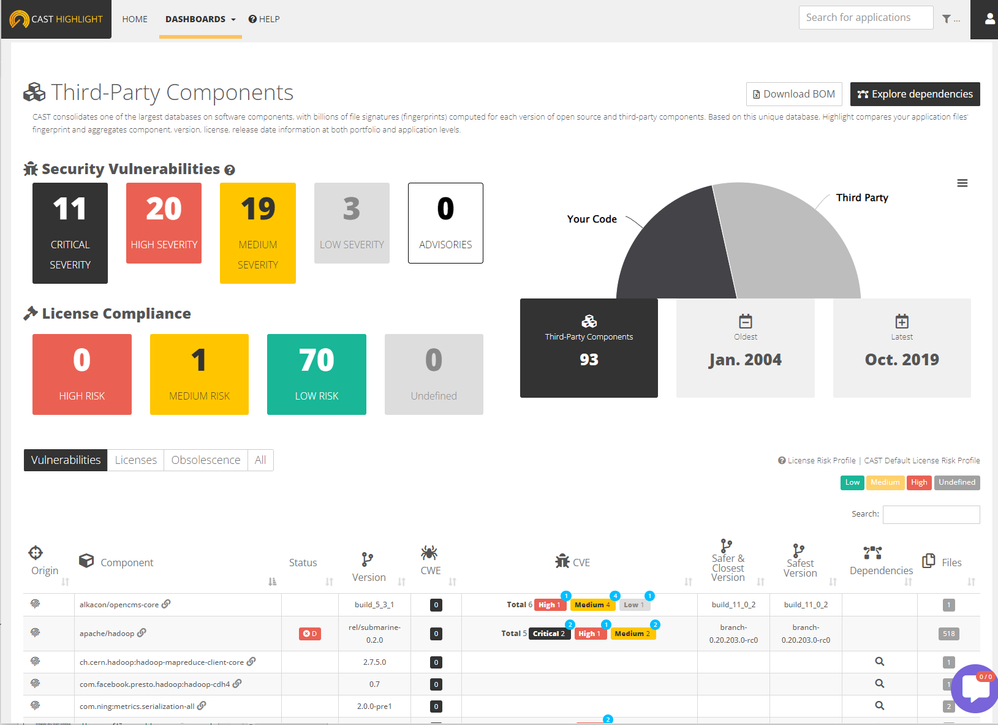
Task: Click link icon beside com.facebook.presto.hadoop:hadoop-cdh4
Action: tap(237, 684)
